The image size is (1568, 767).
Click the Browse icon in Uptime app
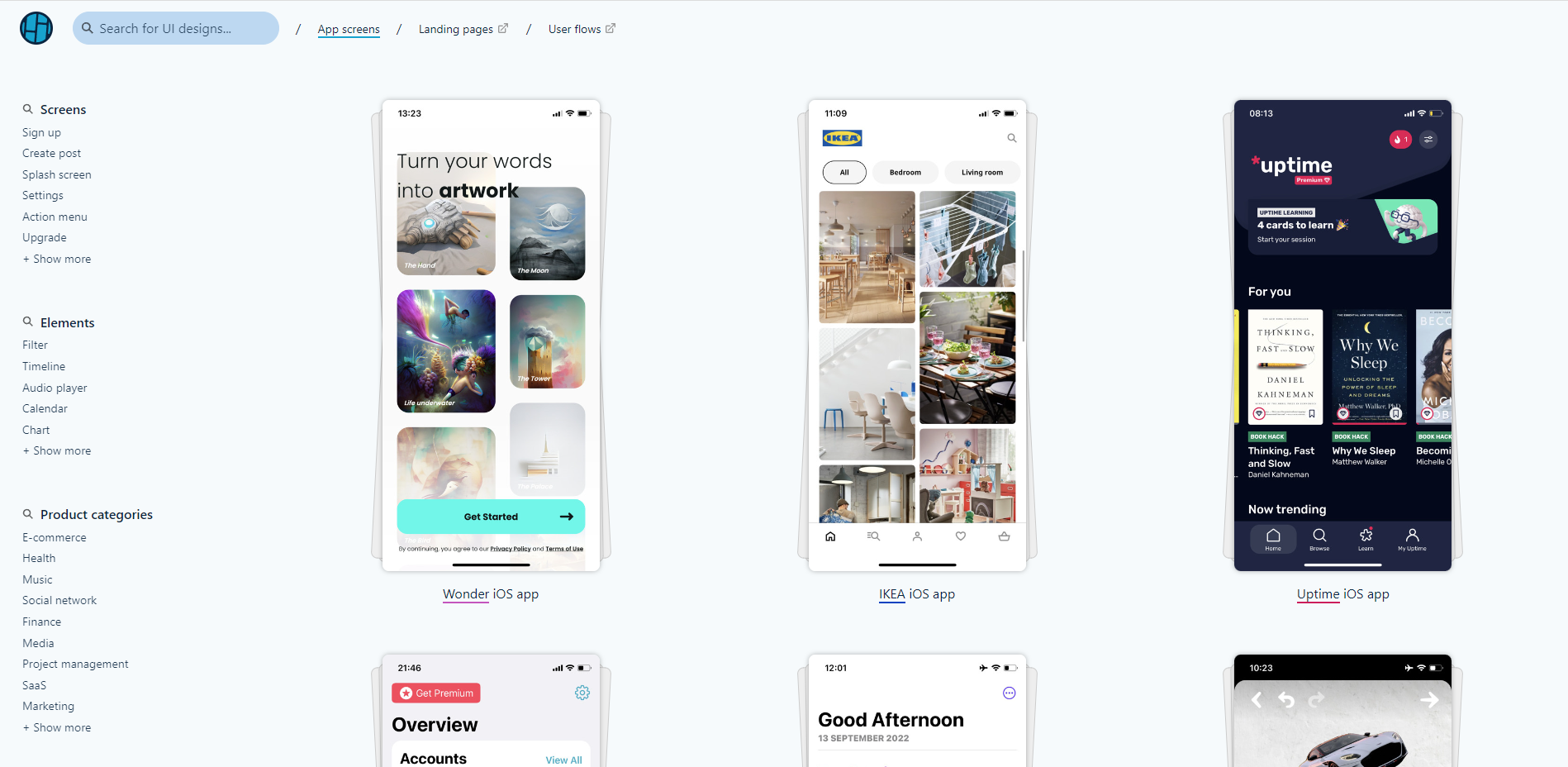(1319, 539)
